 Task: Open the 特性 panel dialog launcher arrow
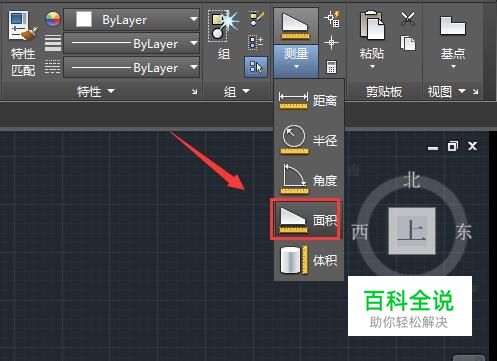tap(194, 91)
